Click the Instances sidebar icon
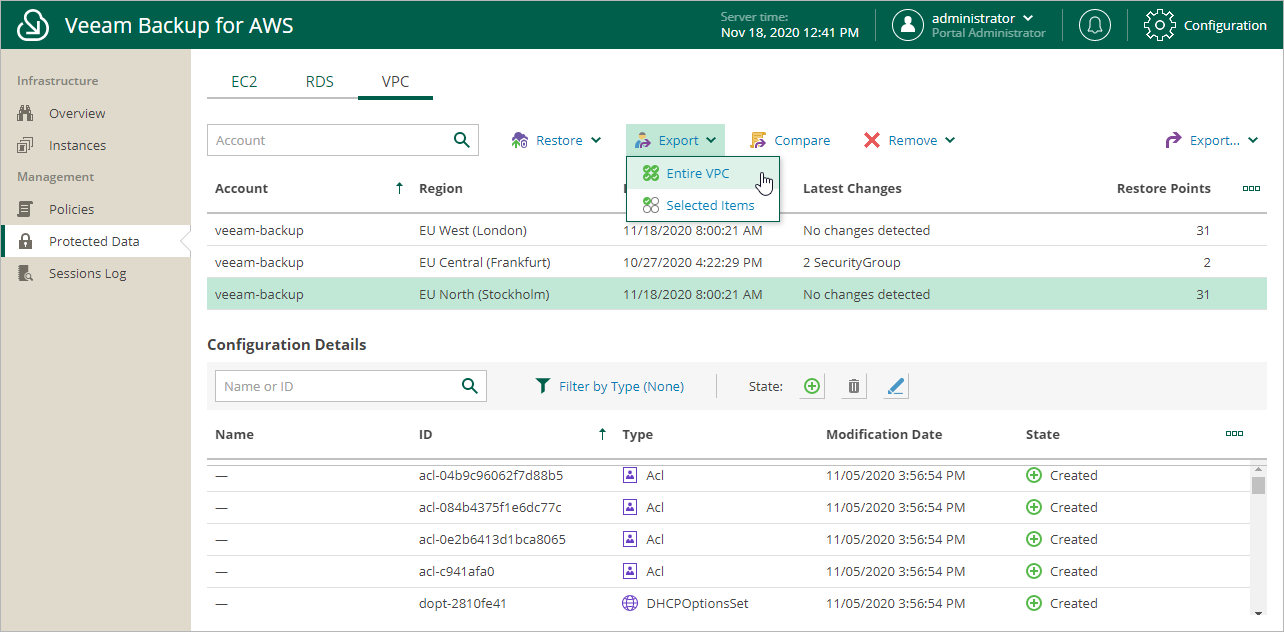Screen dimensions: 1284x632 pyautogui.click(x=27, y=145)
